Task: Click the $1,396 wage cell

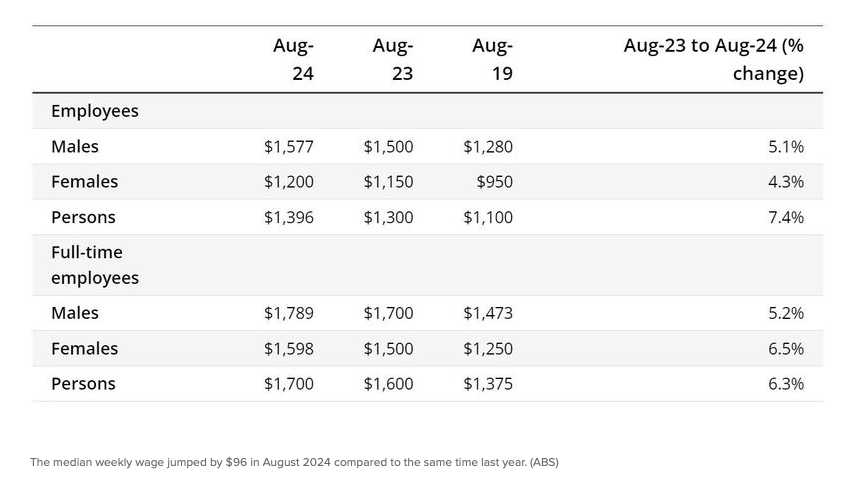Action: click(x=289, y=217)
